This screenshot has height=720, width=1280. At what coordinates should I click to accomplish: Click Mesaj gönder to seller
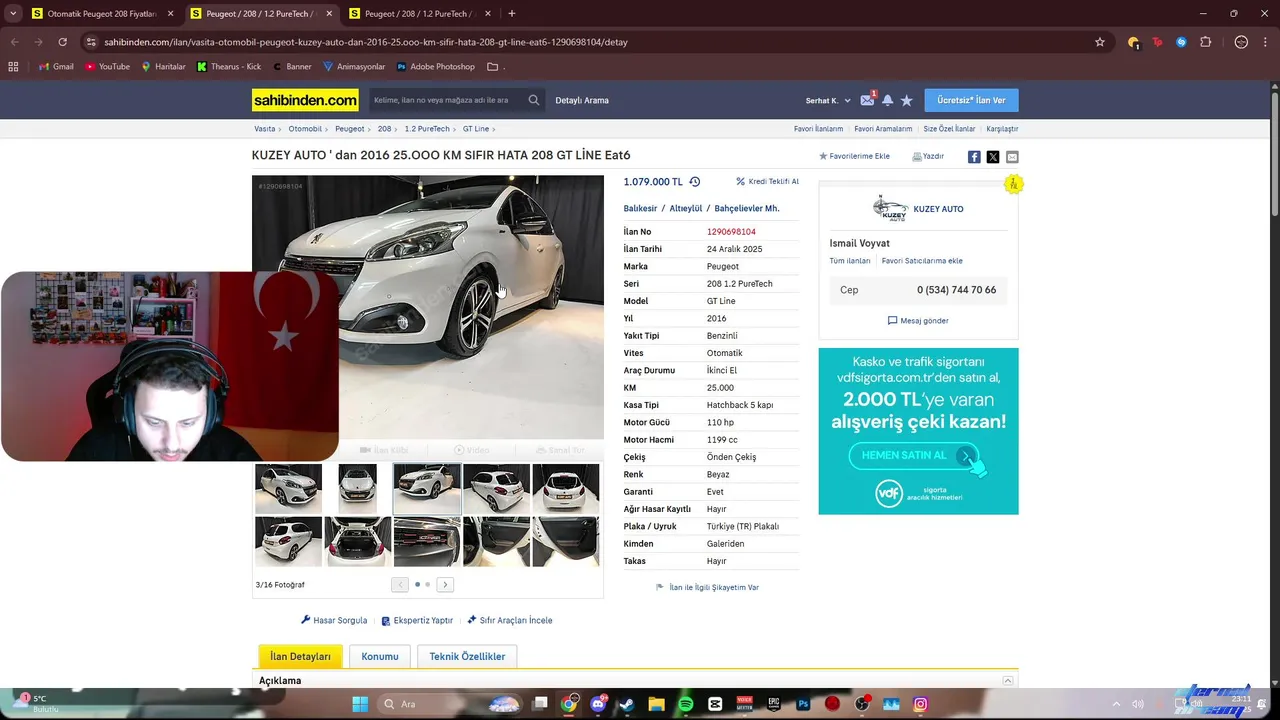(x=918, y=321)
